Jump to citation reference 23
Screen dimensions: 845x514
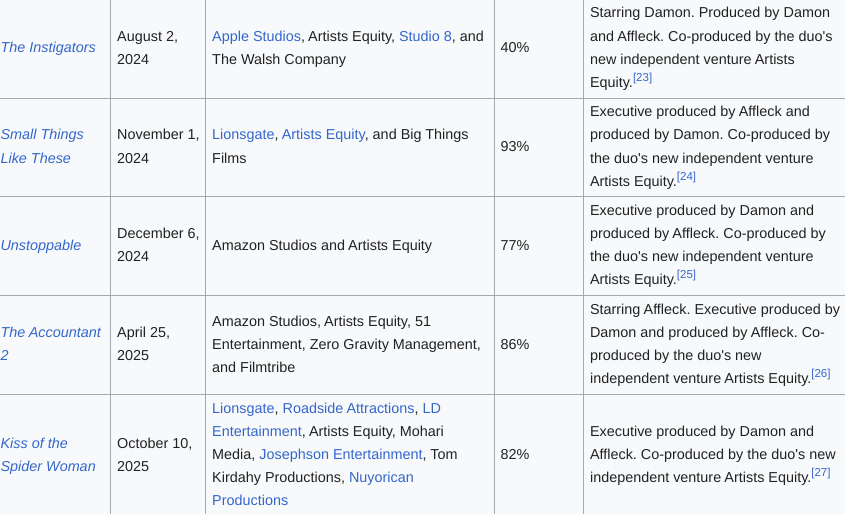pyautogui.click(x=642, y=77)
